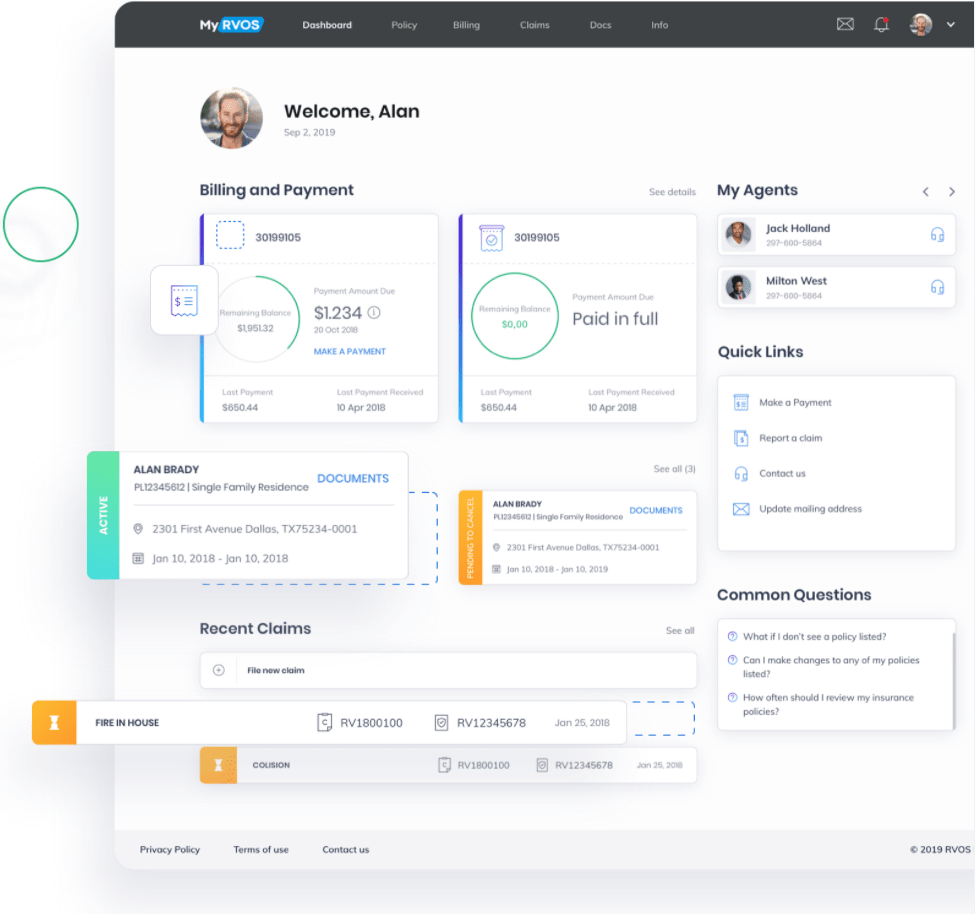Expand the user profile dropdown arrow
This screenshot has width=975, height=914.
click(x=950, y=25)
